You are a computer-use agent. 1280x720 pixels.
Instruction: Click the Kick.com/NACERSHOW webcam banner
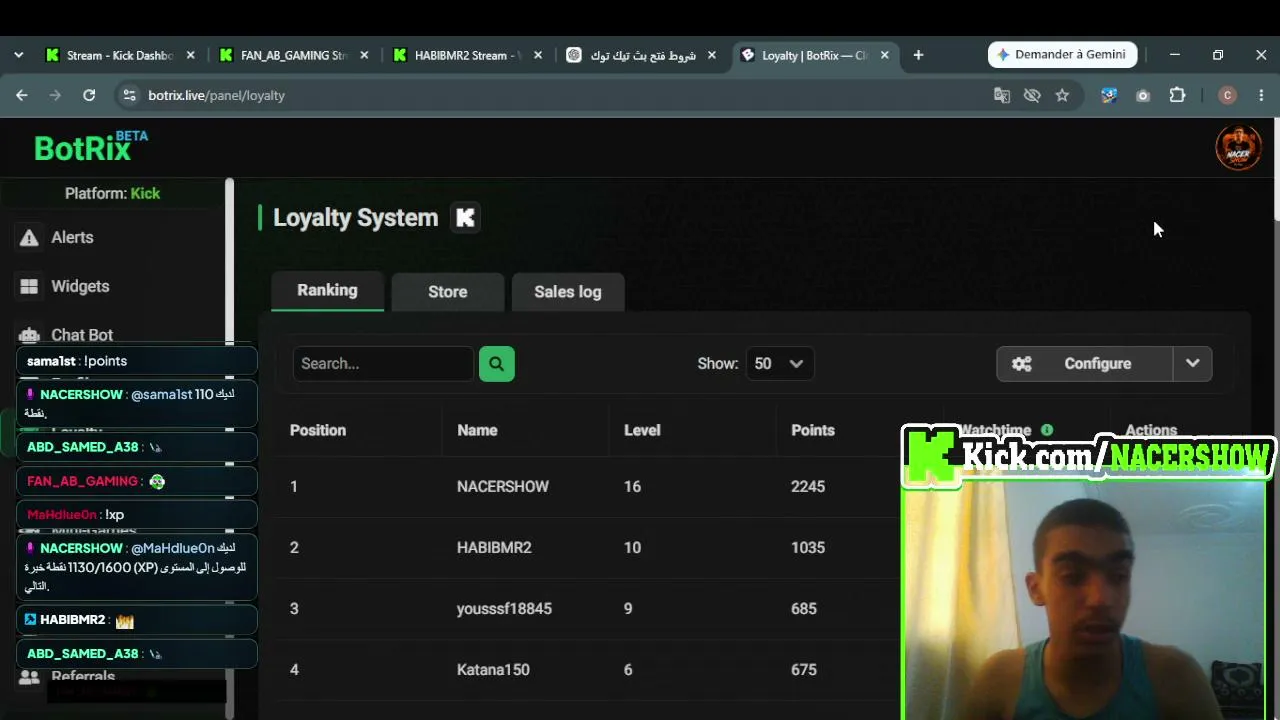1089,457
